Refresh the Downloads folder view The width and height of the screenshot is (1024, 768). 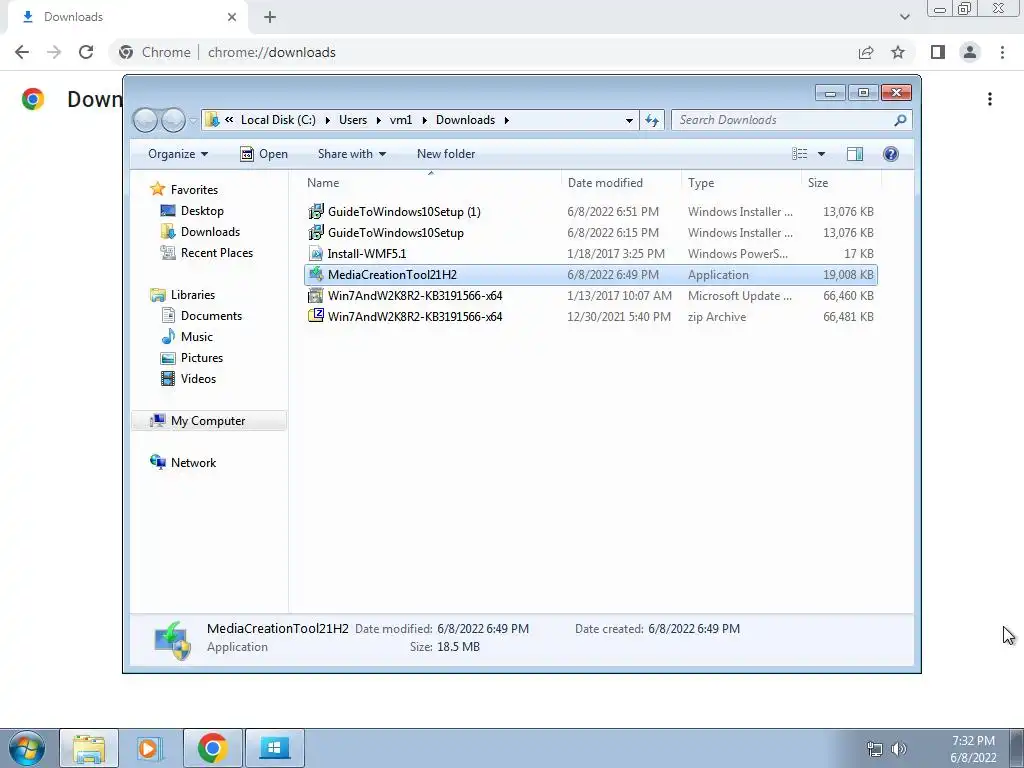point(652,120)
